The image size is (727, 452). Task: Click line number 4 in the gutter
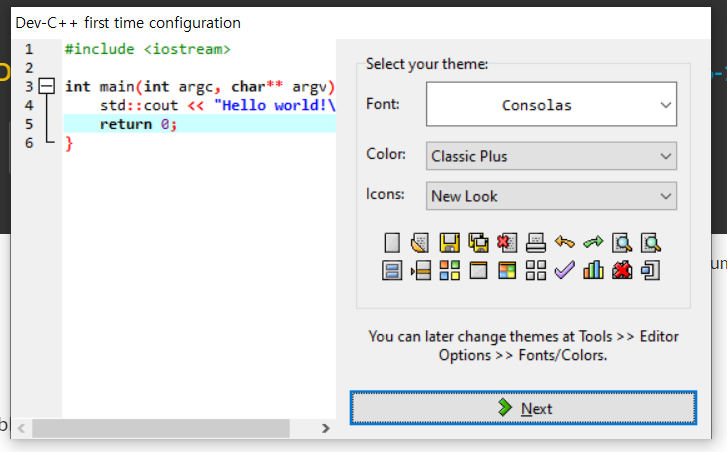click(29, 105)
